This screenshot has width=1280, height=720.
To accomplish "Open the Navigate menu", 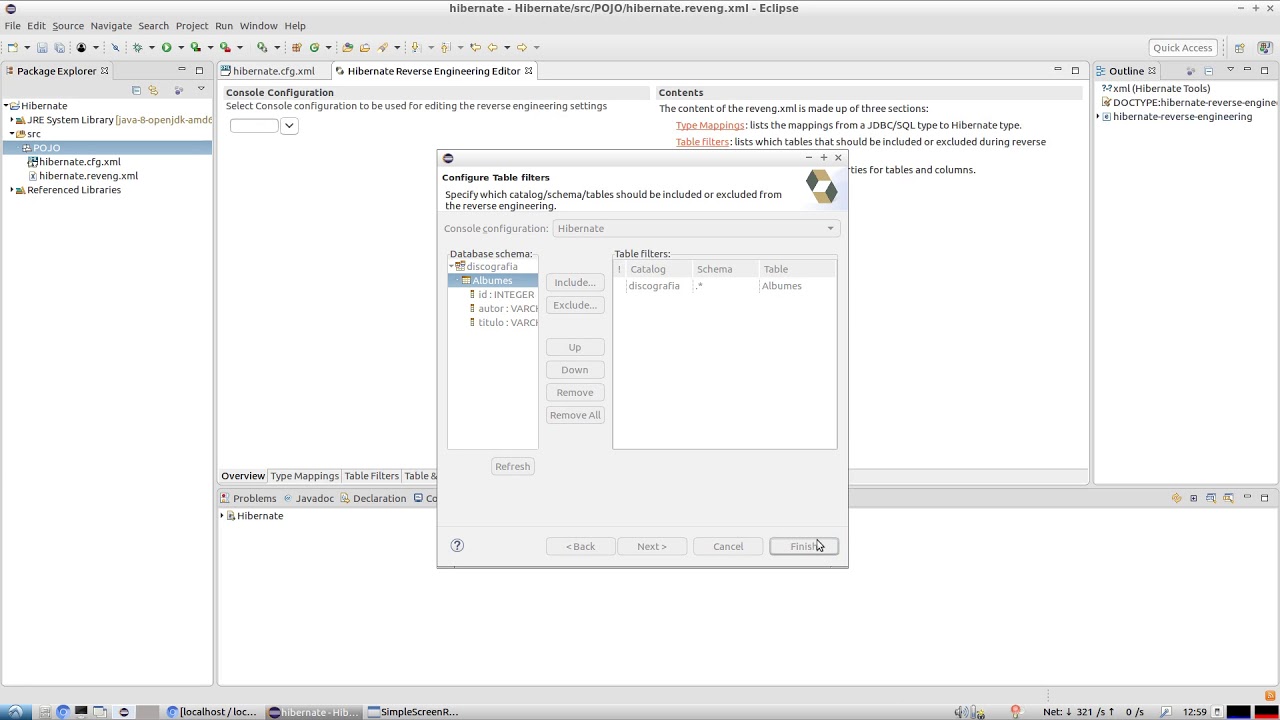I will [x=111, y=25].
